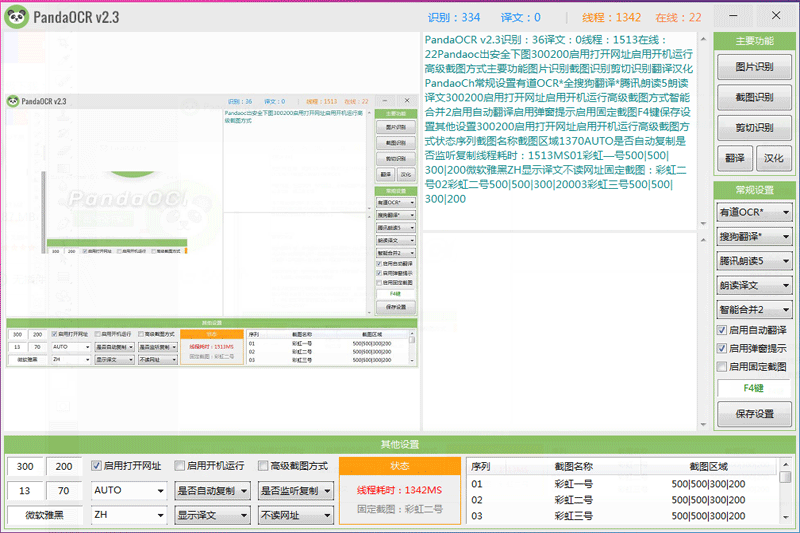Close the PandaOCR main window
This screenshot has height=533, width=800.
(775, 16)
